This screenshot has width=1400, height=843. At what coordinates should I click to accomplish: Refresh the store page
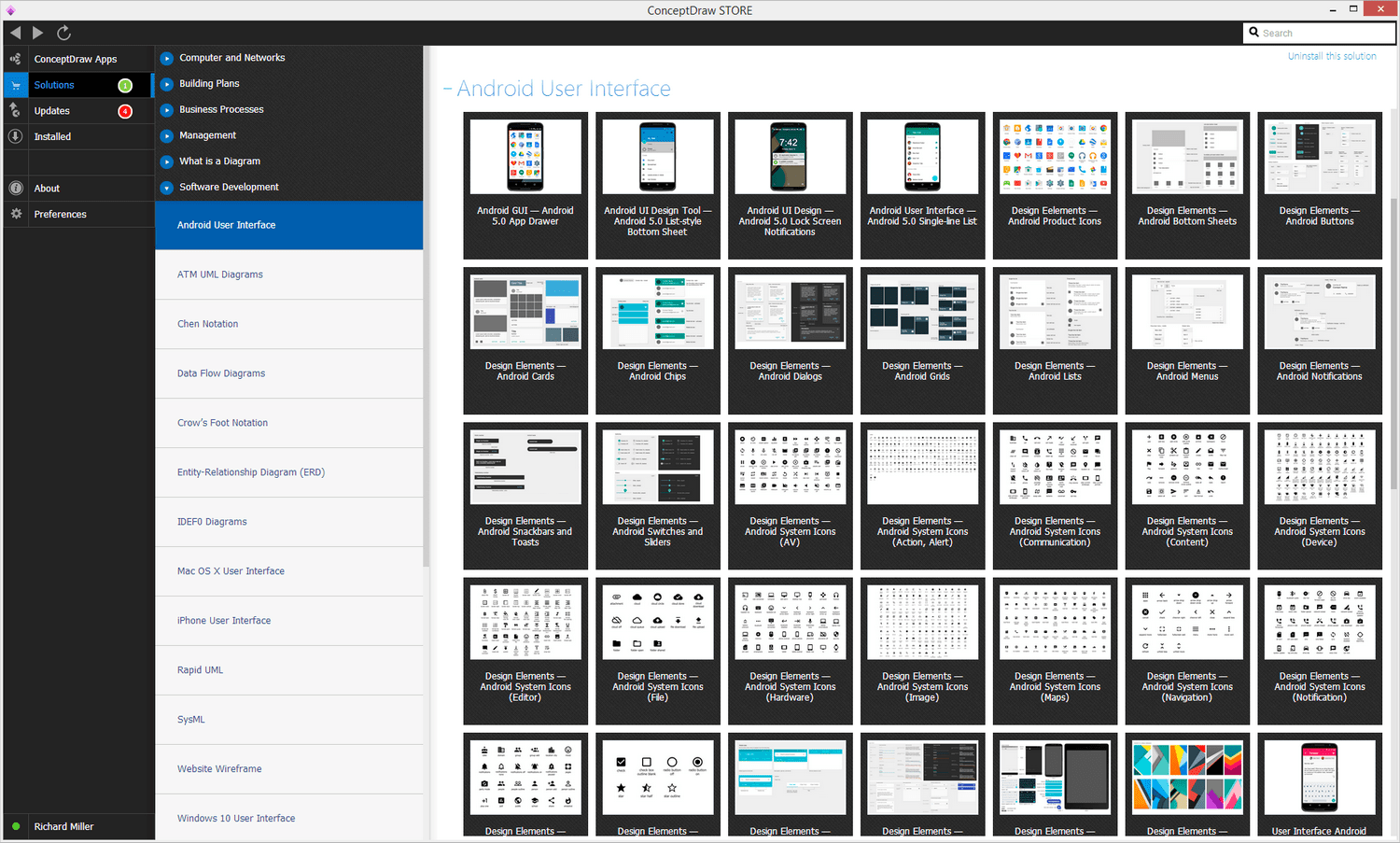63,33
